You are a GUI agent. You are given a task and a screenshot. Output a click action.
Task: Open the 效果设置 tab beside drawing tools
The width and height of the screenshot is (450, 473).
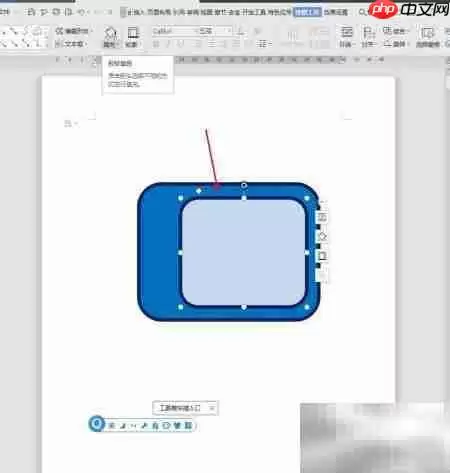tap(336, 12)
